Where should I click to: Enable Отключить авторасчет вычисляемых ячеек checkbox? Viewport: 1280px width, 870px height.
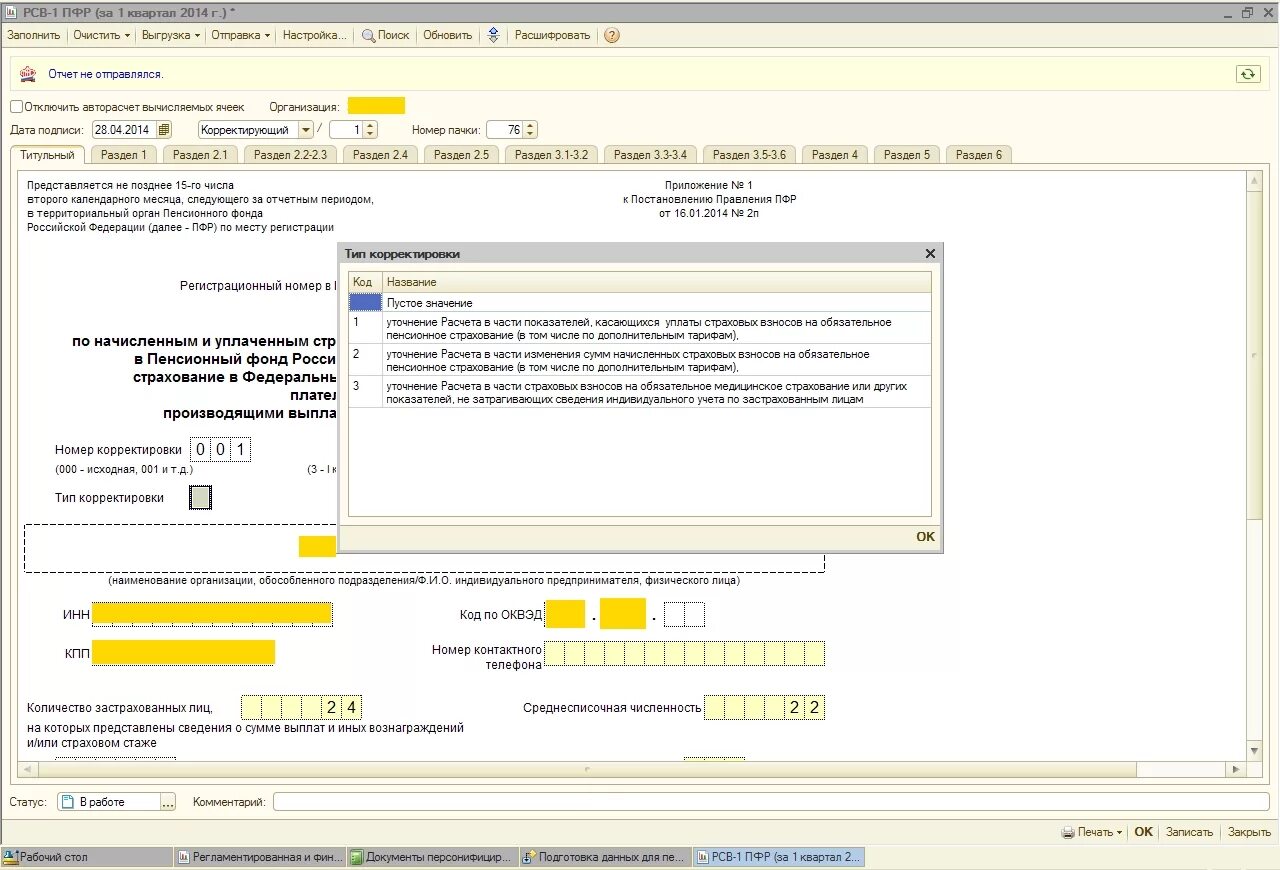tap(16, 106)
